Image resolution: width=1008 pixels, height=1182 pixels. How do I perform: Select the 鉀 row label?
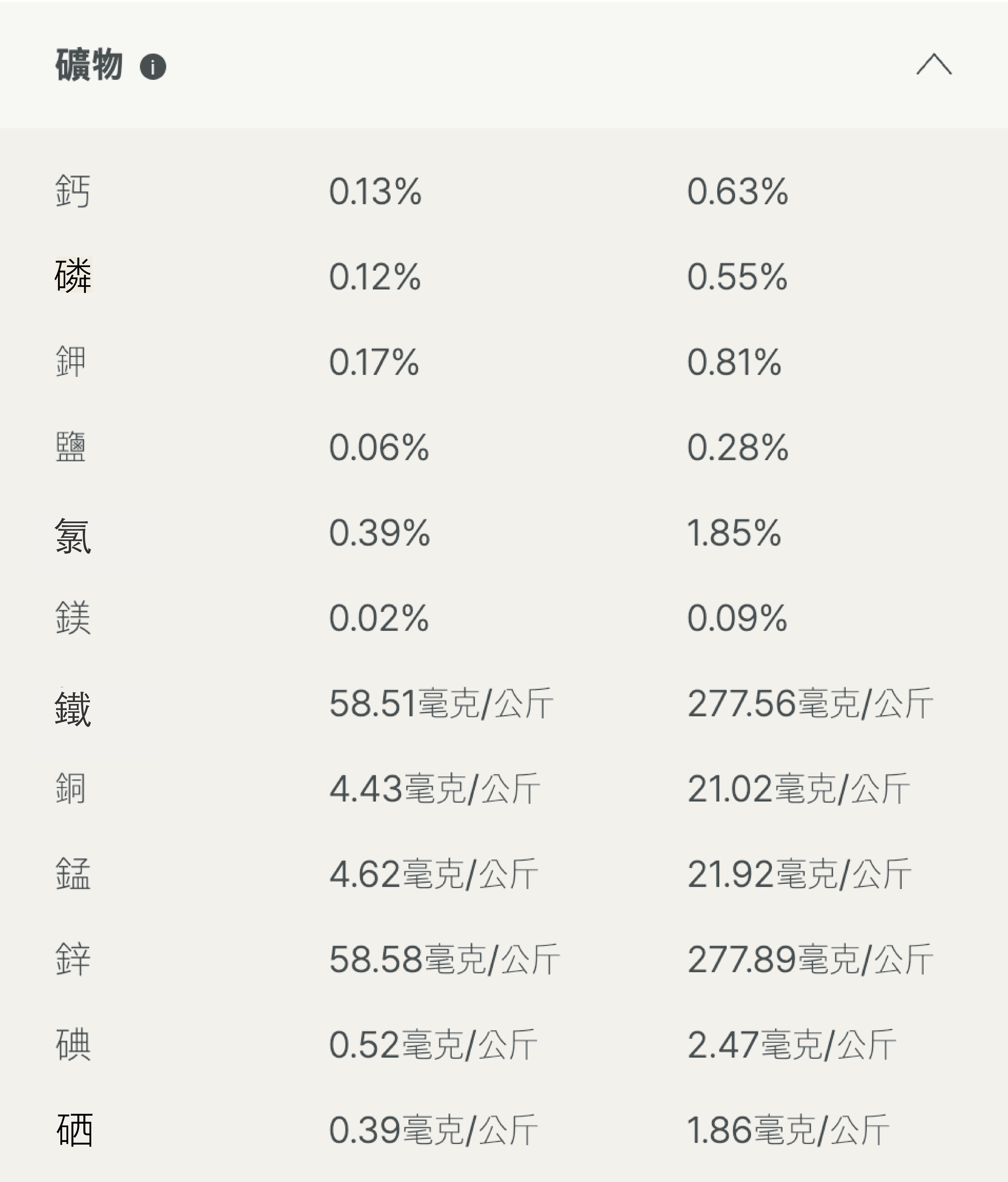[71, 362]
